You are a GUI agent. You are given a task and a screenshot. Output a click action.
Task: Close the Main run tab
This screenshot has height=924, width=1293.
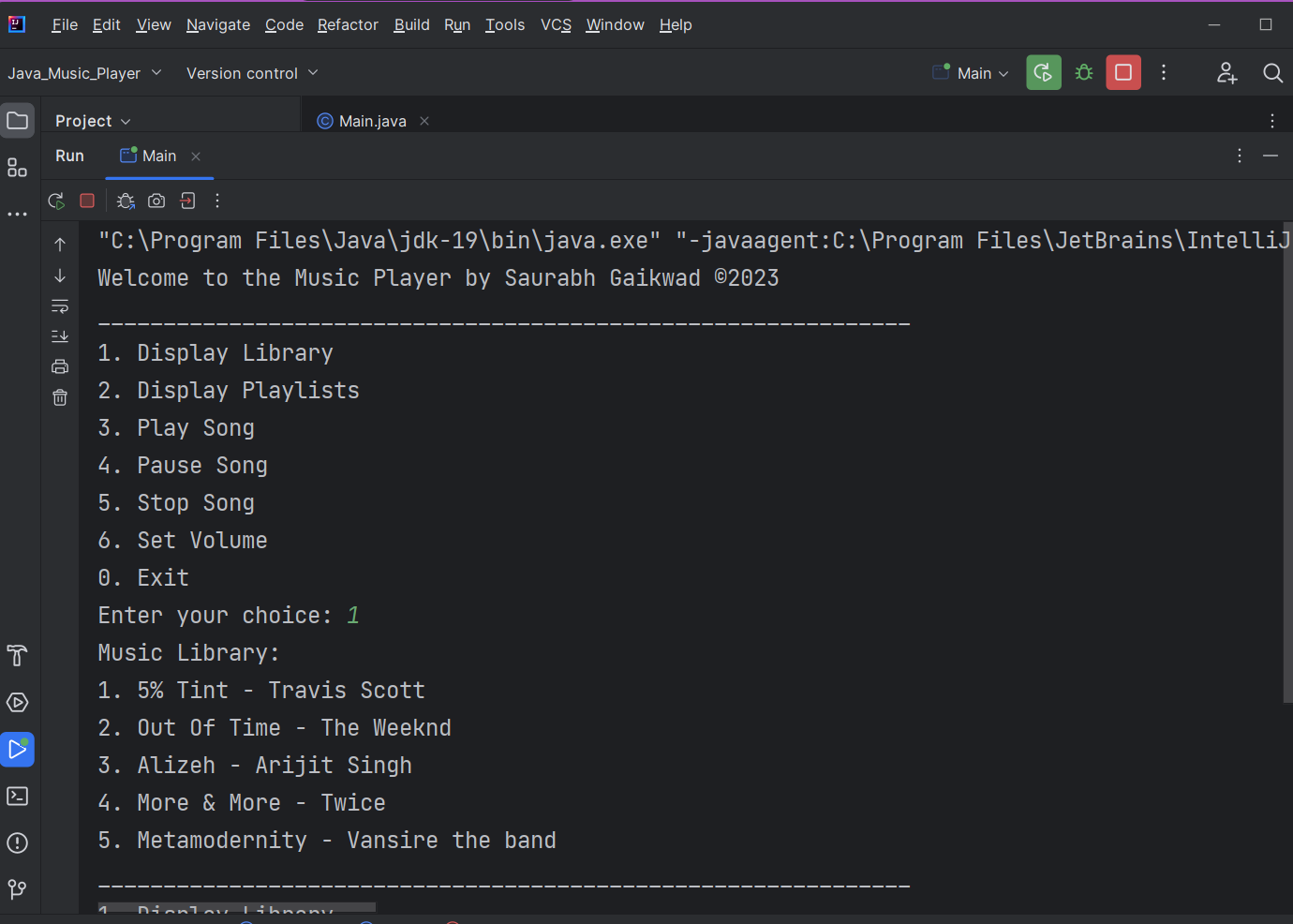tap(196, 156)
